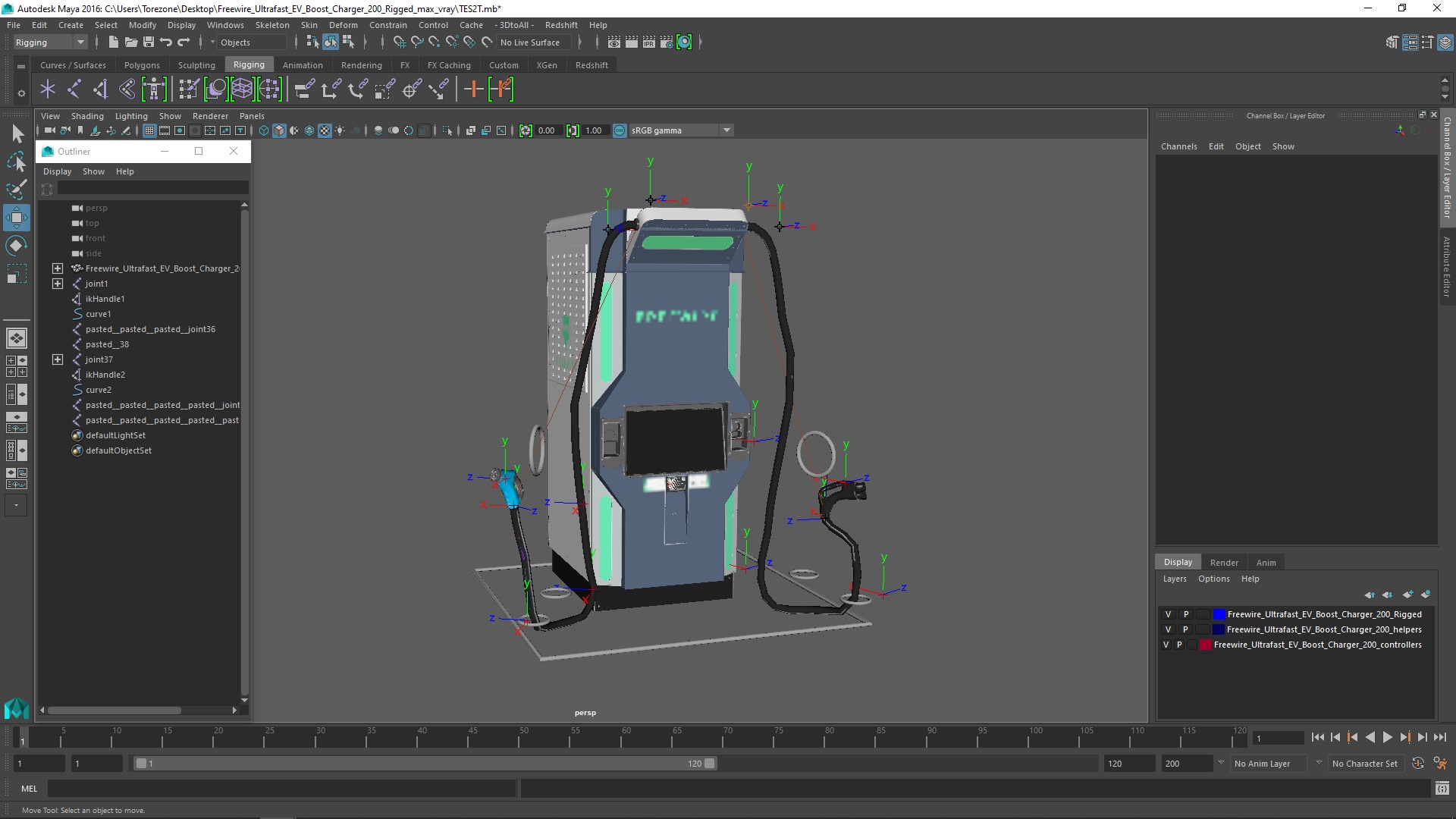1456x819 pixels.
Task: Click the Create Joints tool
Action: 74,89
